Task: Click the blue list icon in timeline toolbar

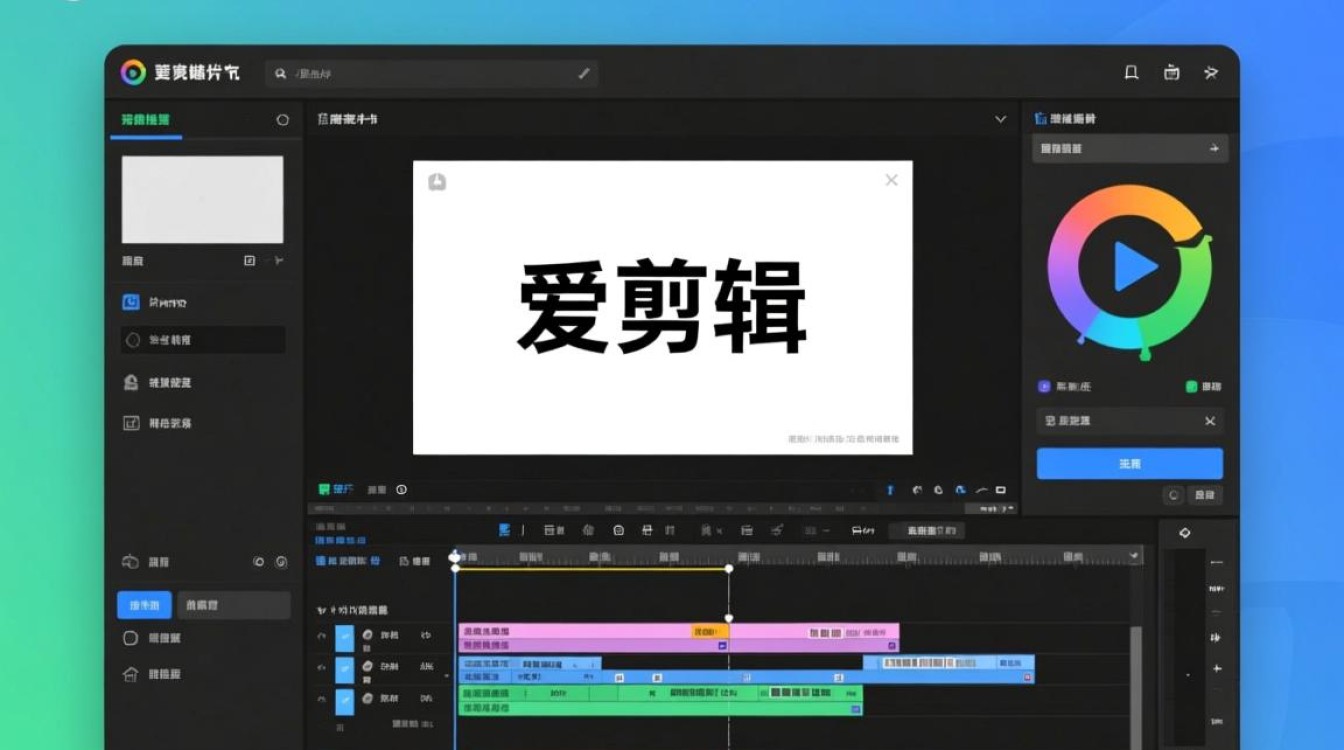Action: [505, 530]
